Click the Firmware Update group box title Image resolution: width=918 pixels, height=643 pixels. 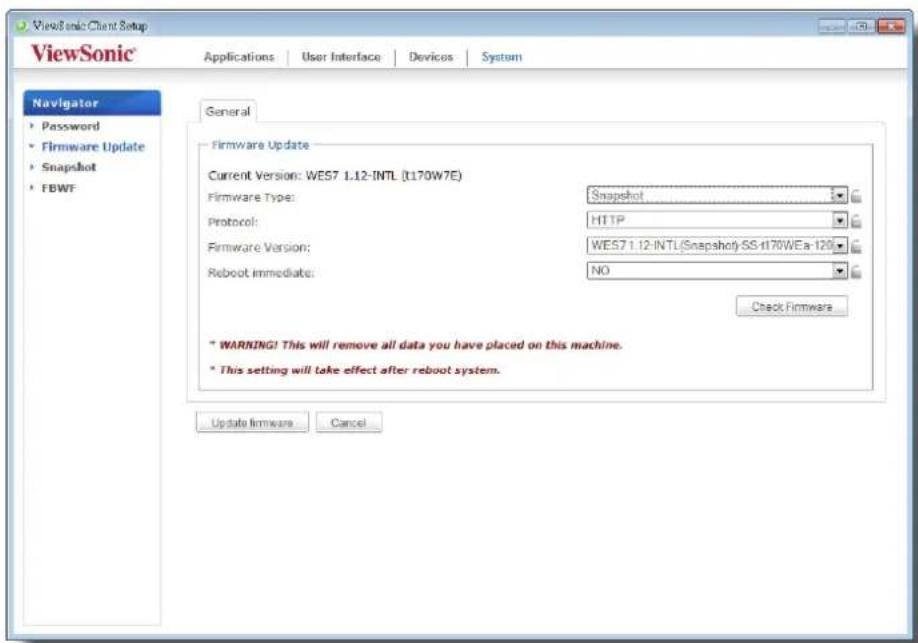coord(260,145)
